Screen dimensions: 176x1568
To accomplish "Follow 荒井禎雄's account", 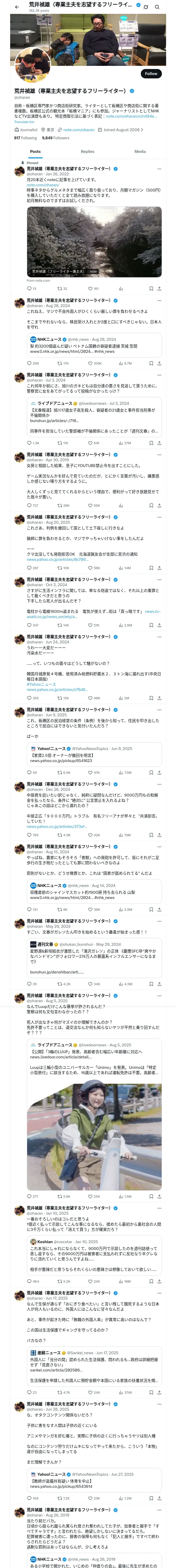I will click(x=151, y=73).
